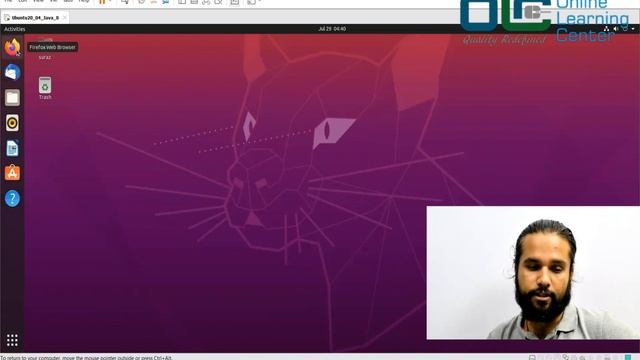Image resolution: width=640 pixels, height=360 pixels.
Task: Show Applications grid
Action: pos(12,340)
